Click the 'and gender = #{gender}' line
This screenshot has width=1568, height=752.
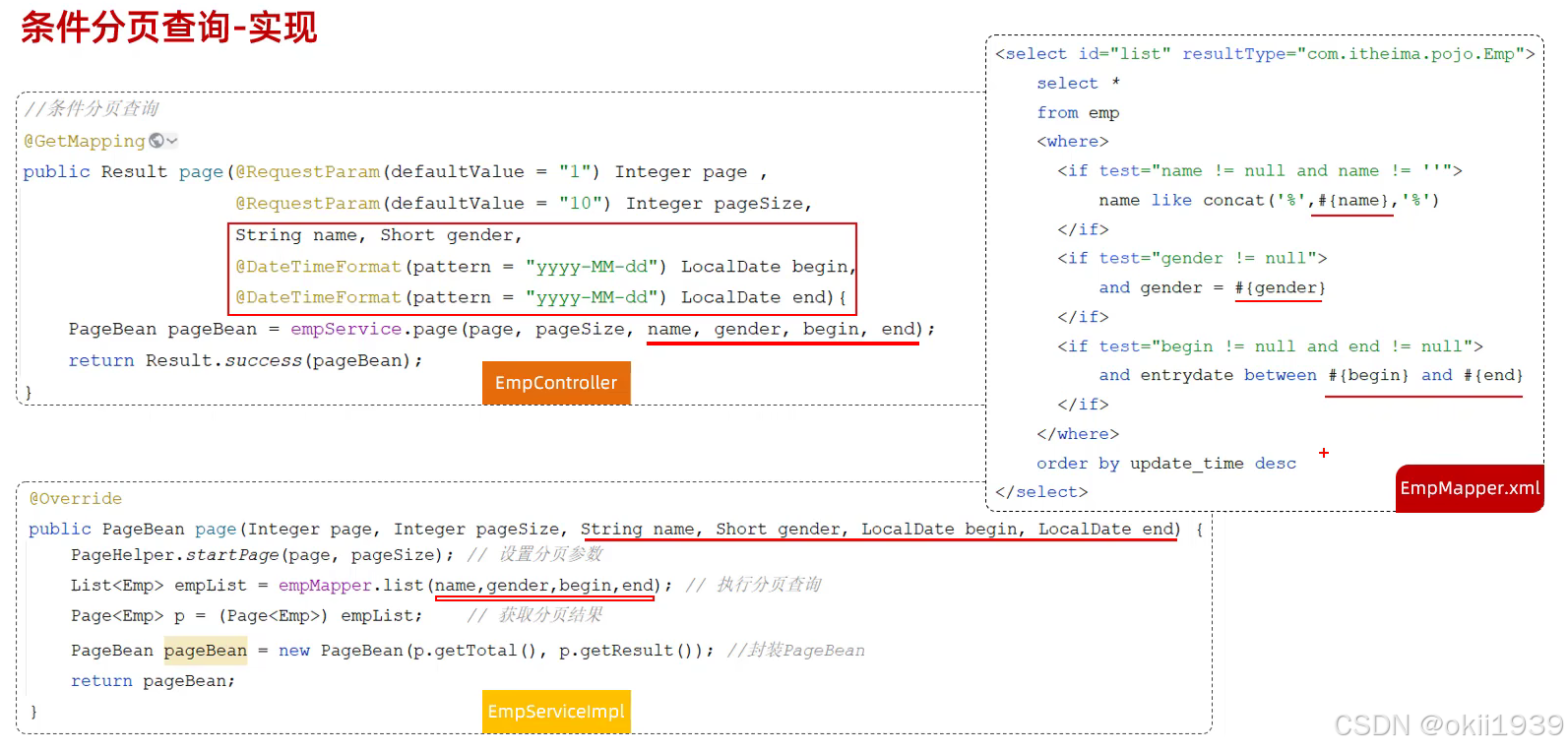1213,288
